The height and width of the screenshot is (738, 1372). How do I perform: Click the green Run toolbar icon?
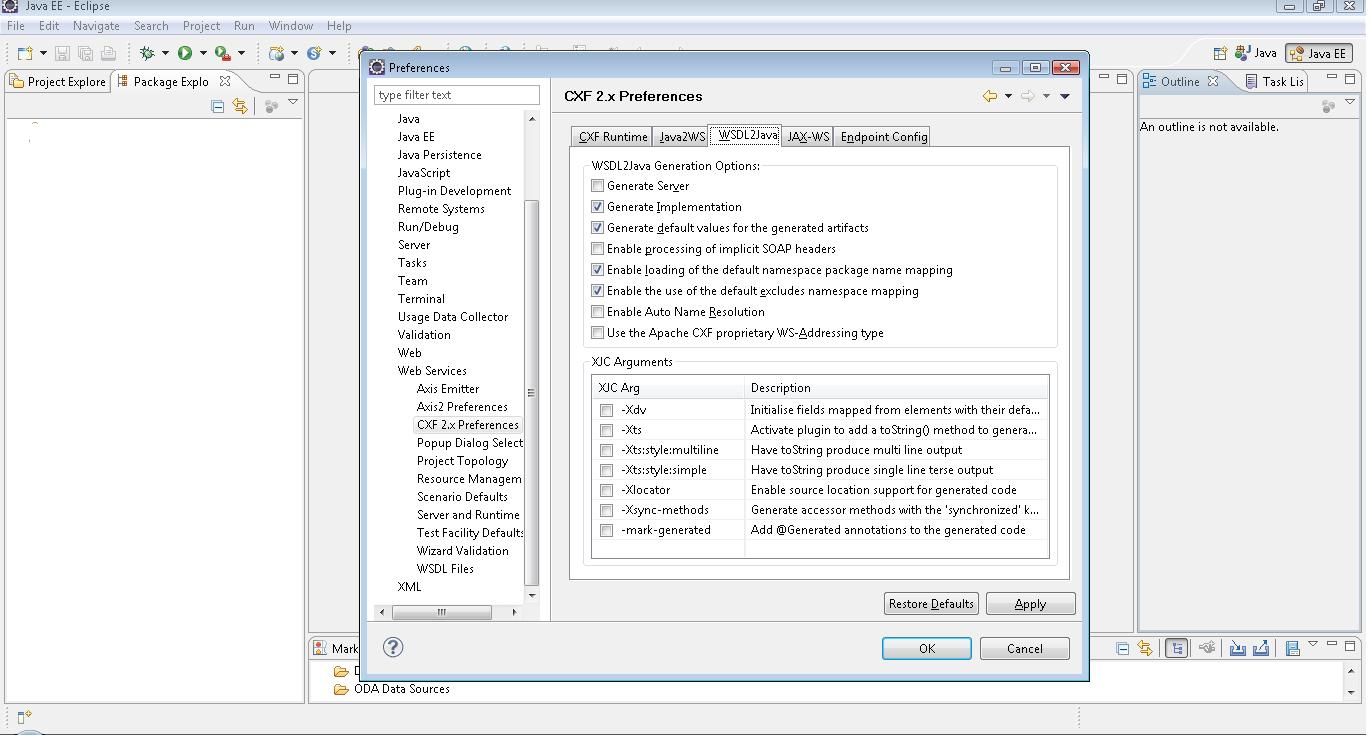coord(185,53)
